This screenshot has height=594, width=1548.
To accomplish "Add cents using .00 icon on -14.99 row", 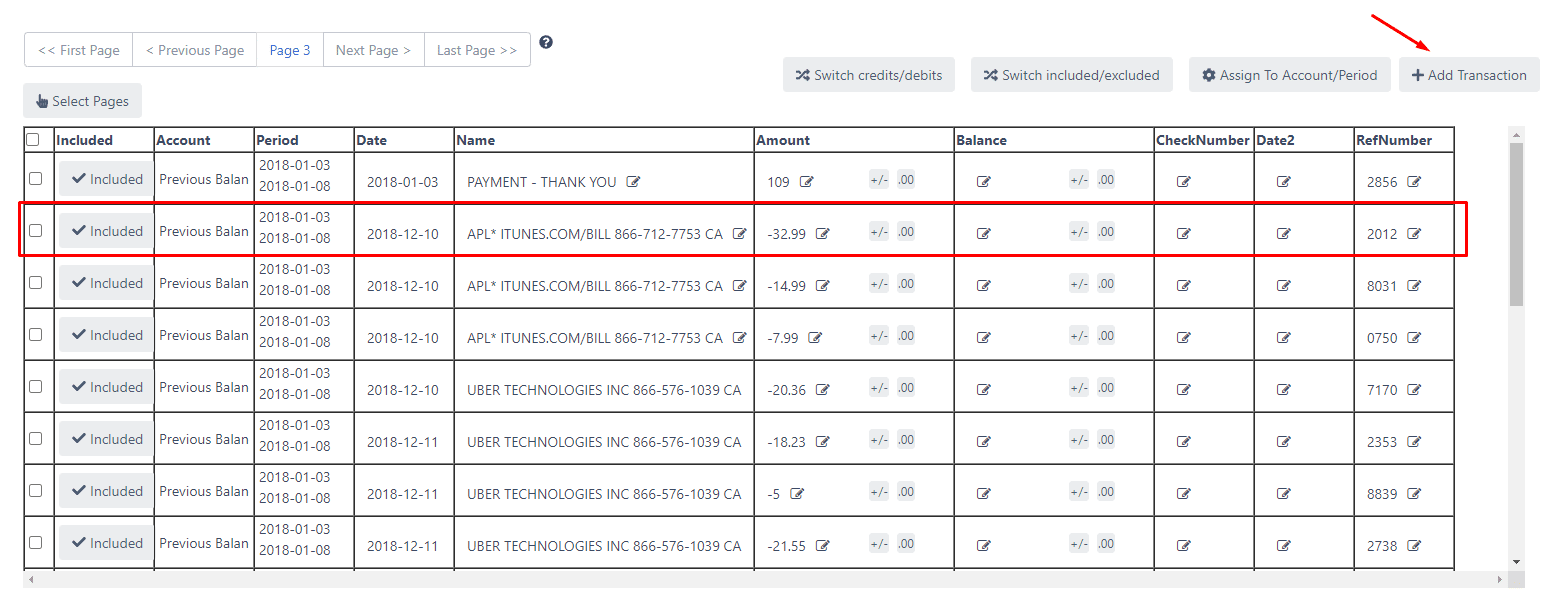I will coord(905,283).
